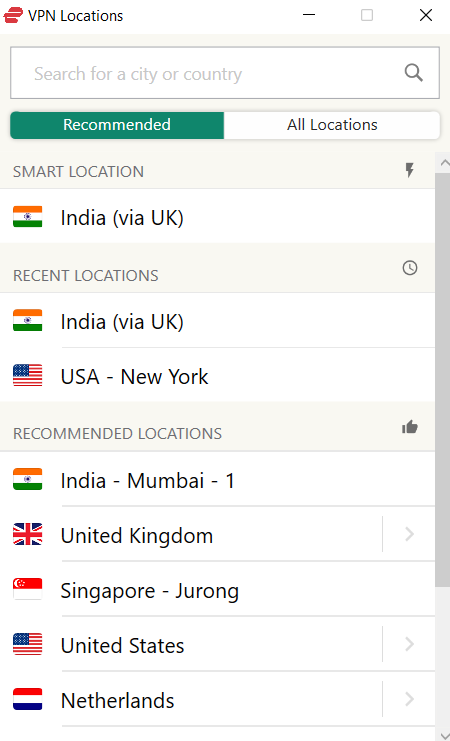The height and width of the screenshot is (741, 450).
Task: Connect to India - Mumbai - 1
Action: point(217,480)
